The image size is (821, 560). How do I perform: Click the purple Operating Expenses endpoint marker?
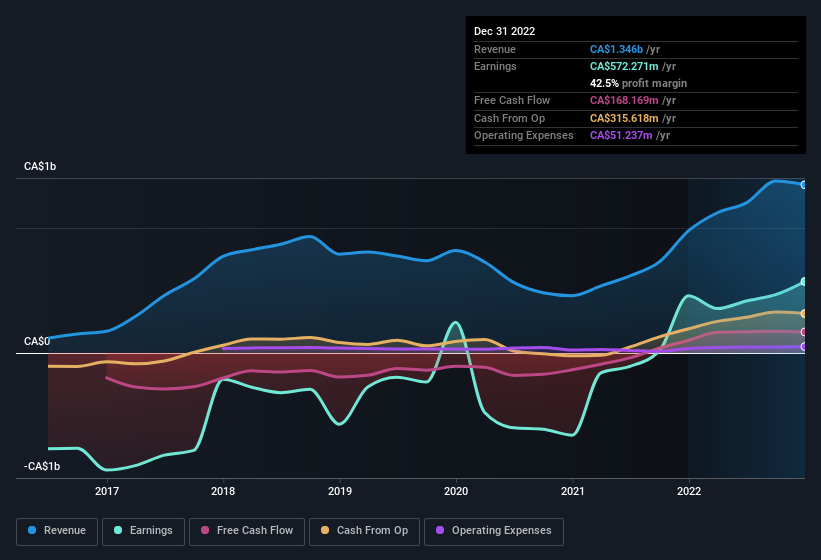coord(804,346)
